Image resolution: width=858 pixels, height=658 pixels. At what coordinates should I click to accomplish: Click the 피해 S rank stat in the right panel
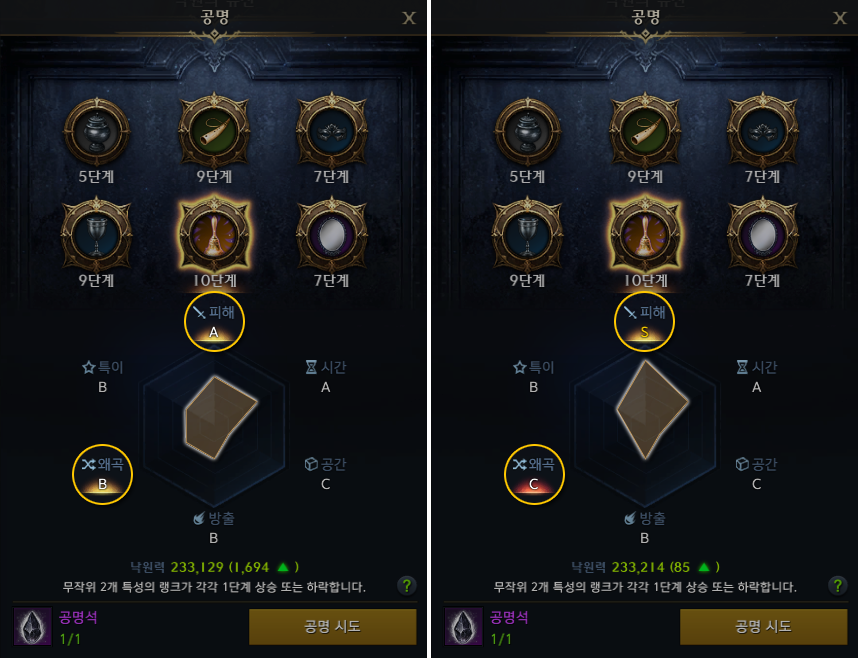pos(645,321)
